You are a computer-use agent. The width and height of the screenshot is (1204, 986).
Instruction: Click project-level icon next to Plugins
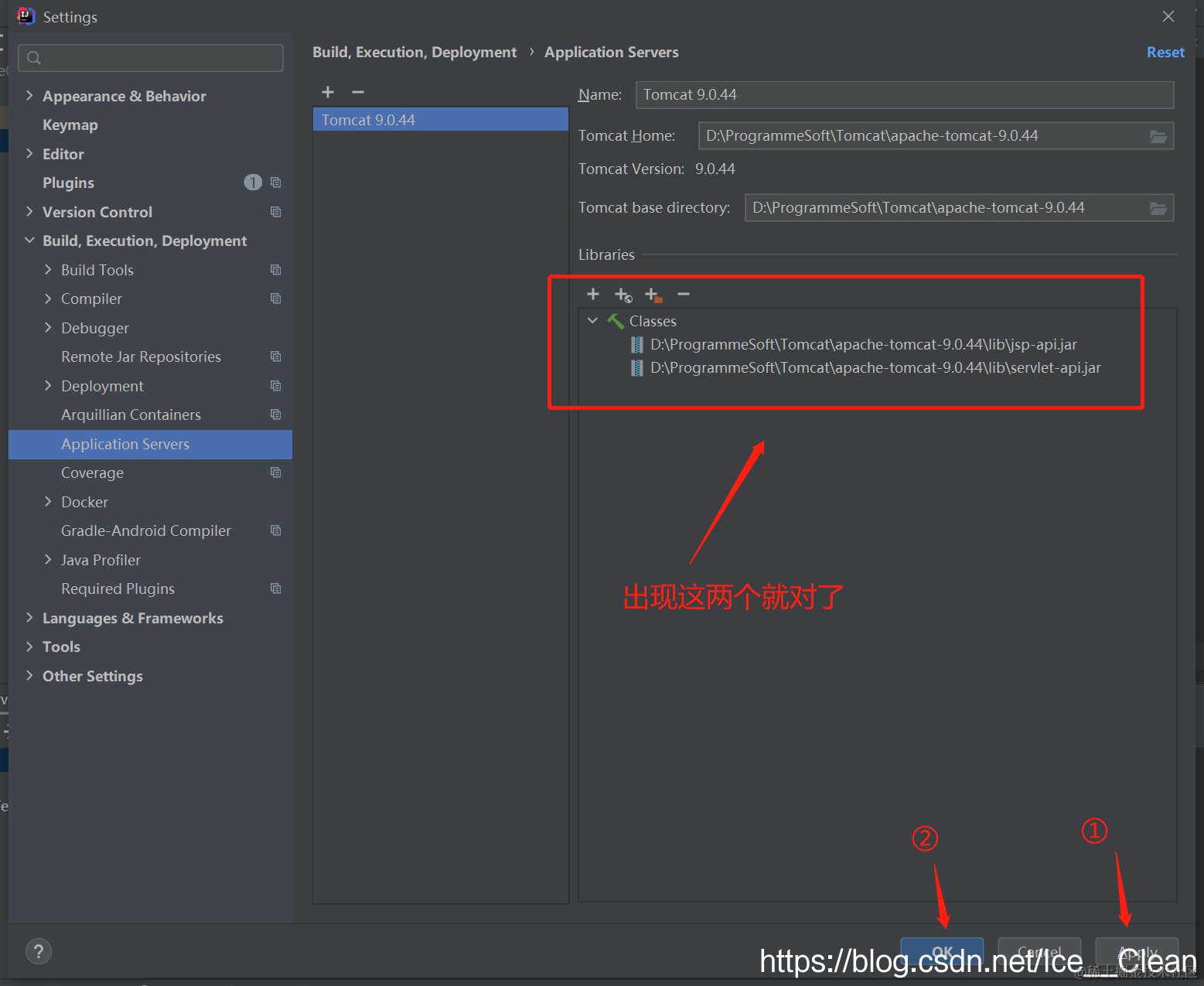pyautogui.click(x=275, y=183)
